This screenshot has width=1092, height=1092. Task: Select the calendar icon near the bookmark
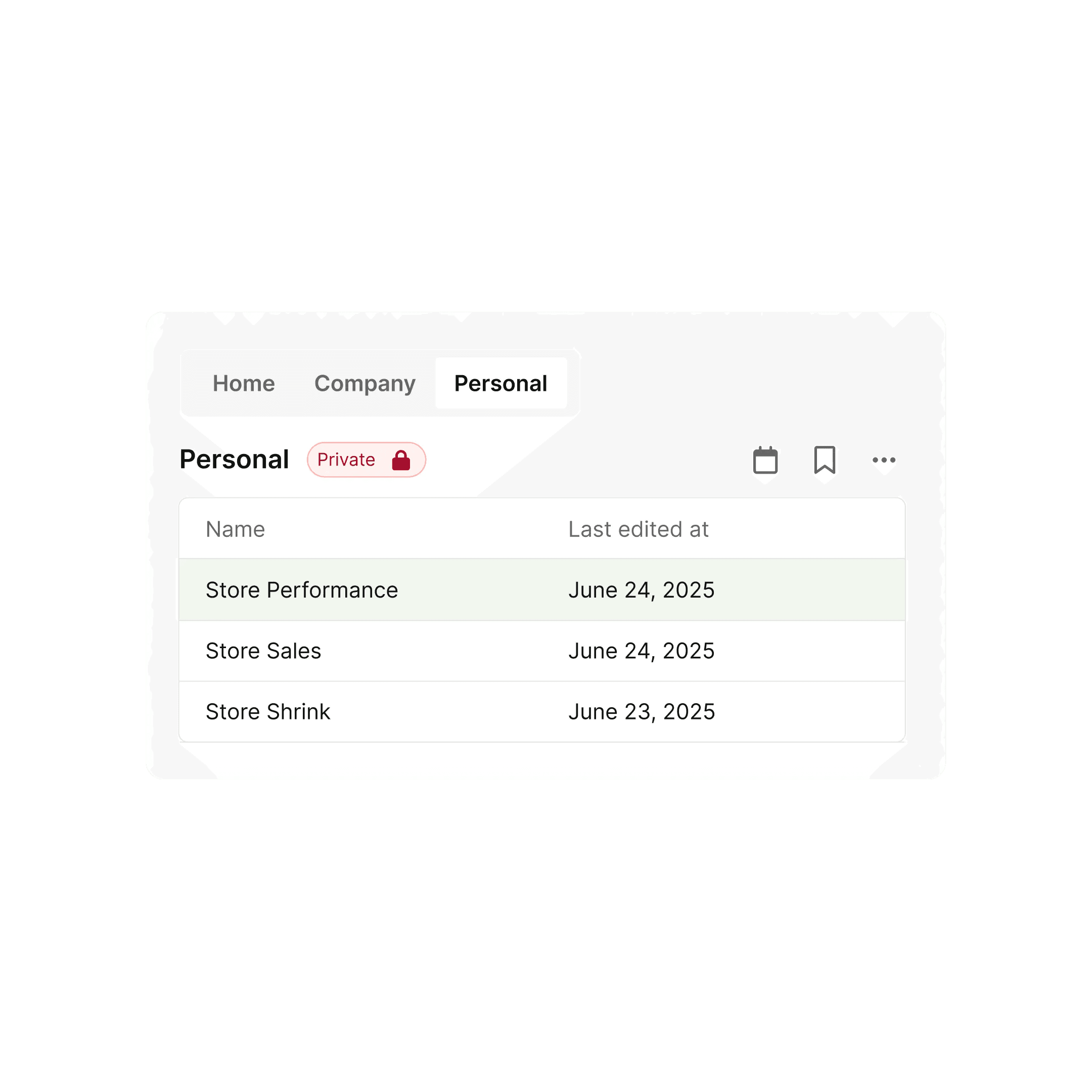point(766,460)
